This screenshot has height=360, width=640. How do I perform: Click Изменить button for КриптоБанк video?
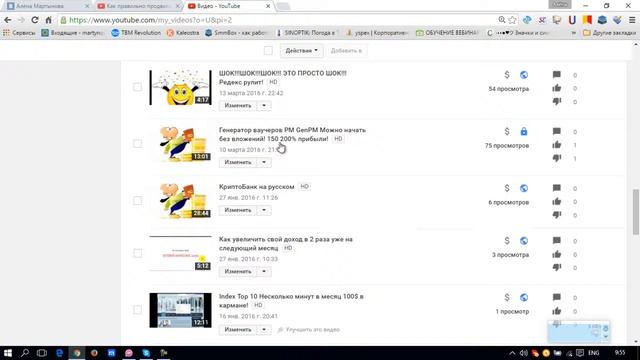[x=238, y=210]
